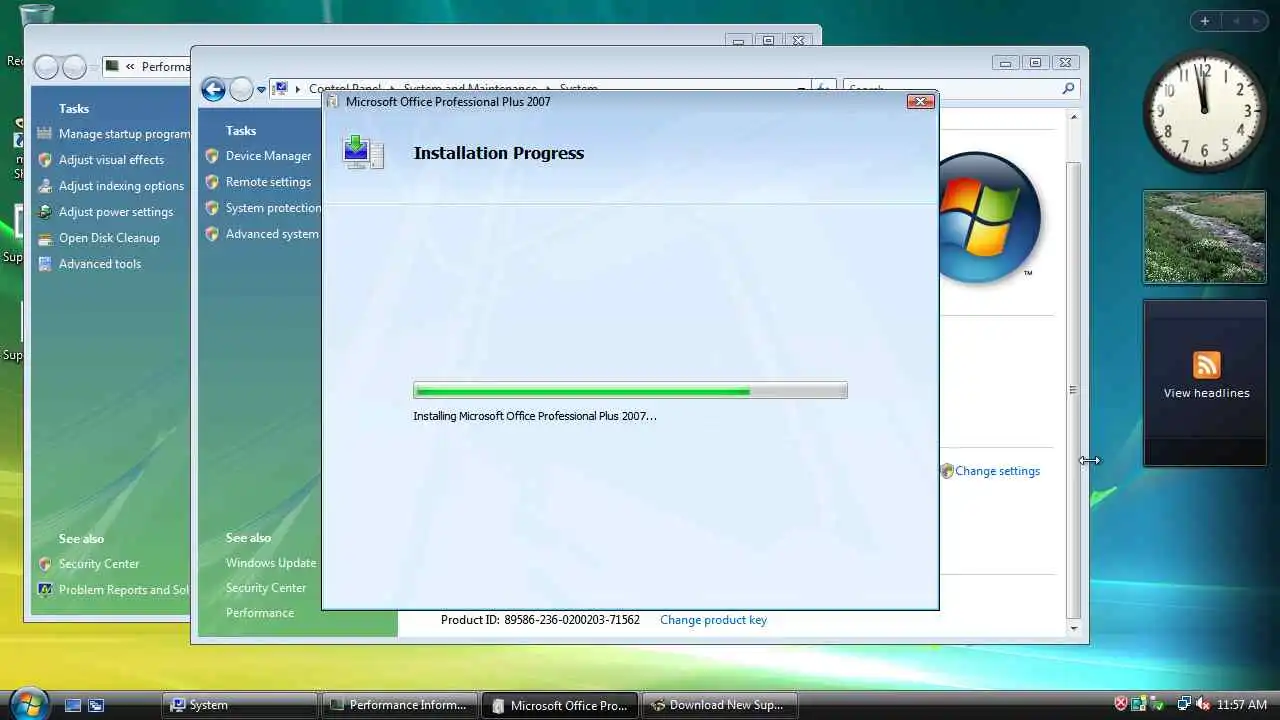The height and width of the screenshot is (720, 1280).
Task: Click Product ID number text
Action: click(x=571, y=620)
